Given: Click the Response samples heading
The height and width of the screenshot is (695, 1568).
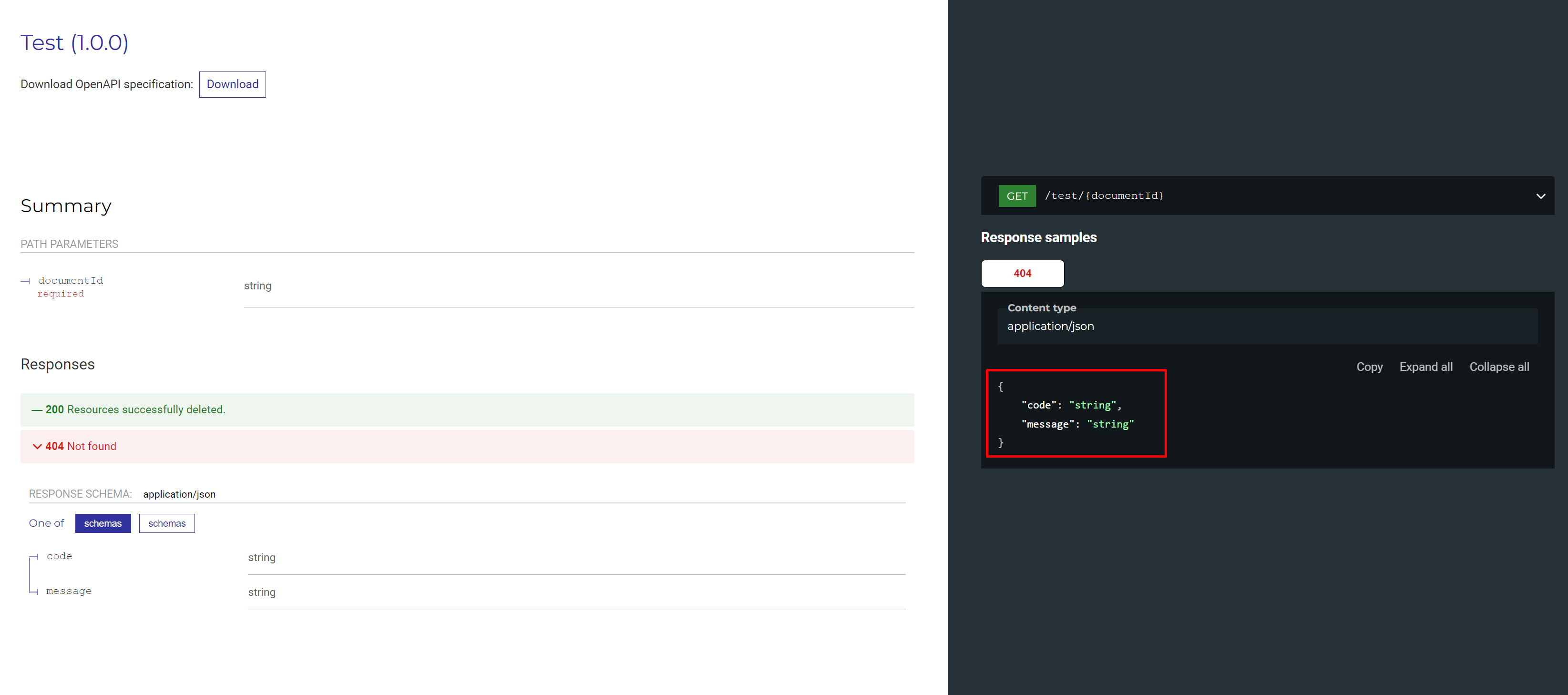Looking at the screenshot, I should pyautogui.click(x=1038, y=237).
